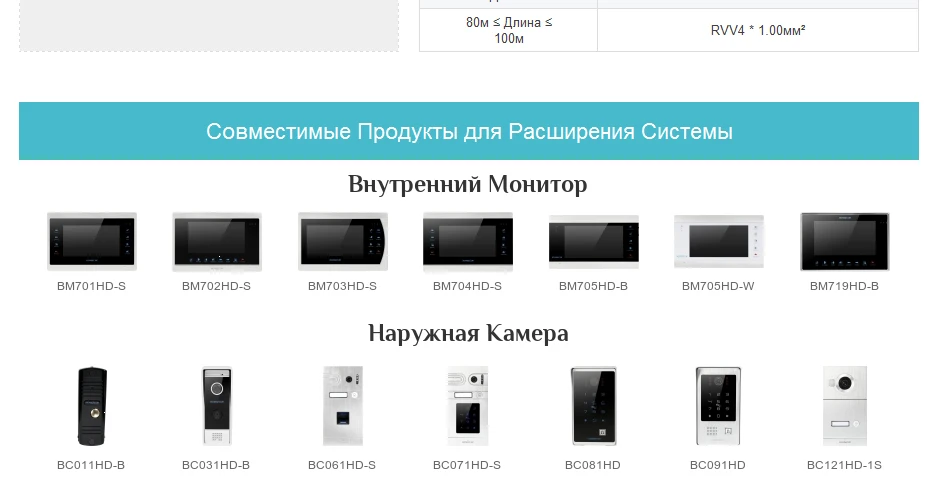Click the BC061HD-S label
This screenshot has width=951, height=498.
(342, 465)
